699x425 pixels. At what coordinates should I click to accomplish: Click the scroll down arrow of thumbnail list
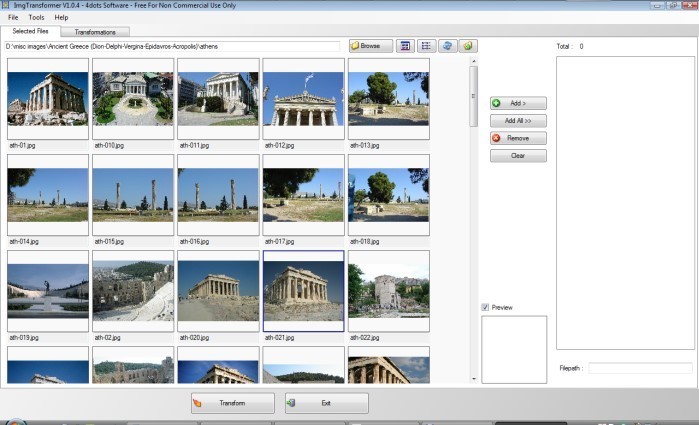point(474,379)
